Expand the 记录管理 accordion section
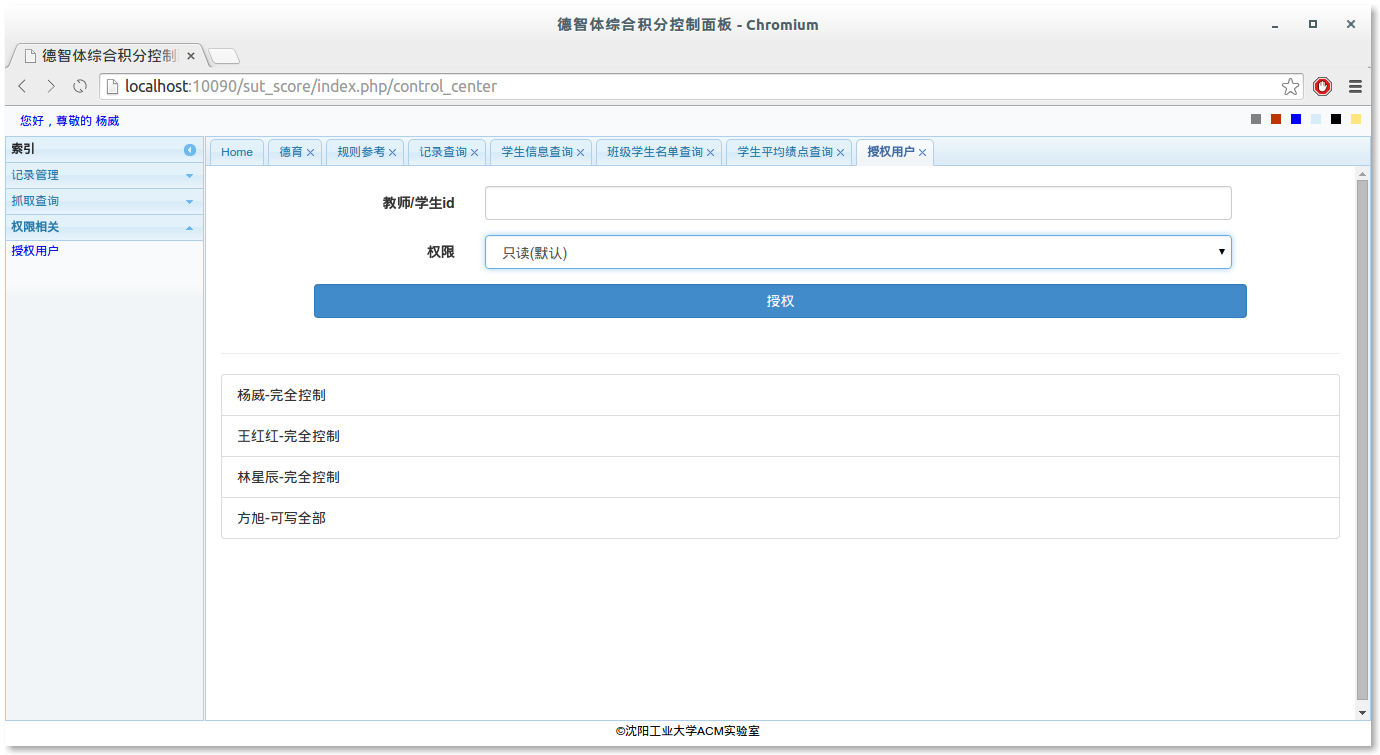 (x=104, y=175)
